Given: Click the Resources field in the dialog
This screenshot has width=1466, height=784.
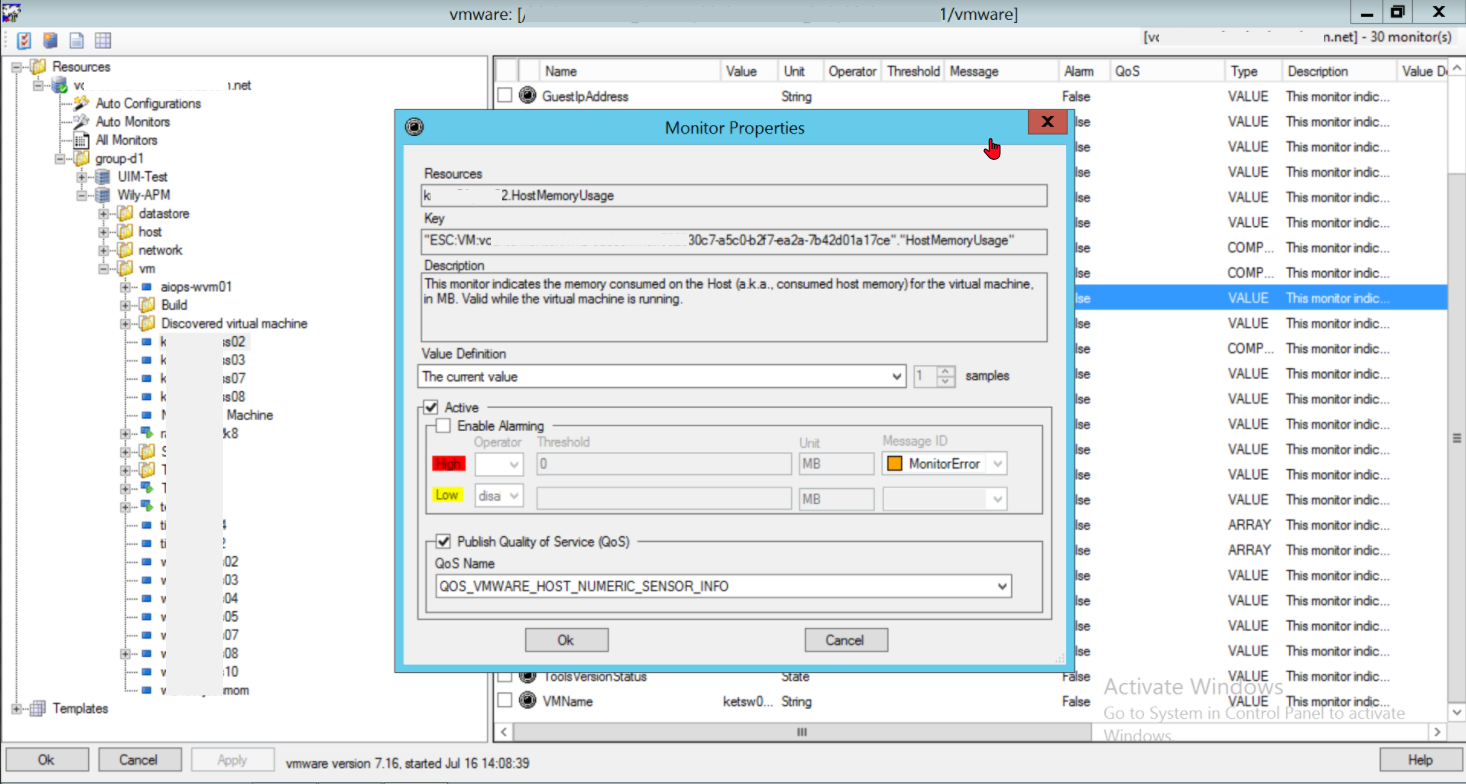Looking at the screenshot, I should pos(733,196).
